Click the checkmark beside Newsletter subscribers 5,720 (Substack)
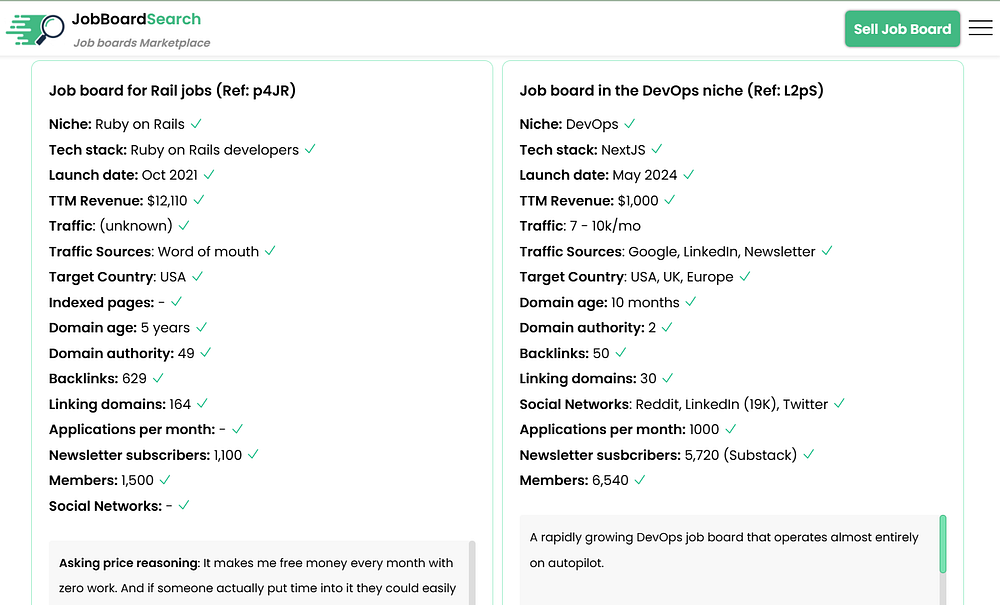The image size is (1000, 605). click(809, 455)
